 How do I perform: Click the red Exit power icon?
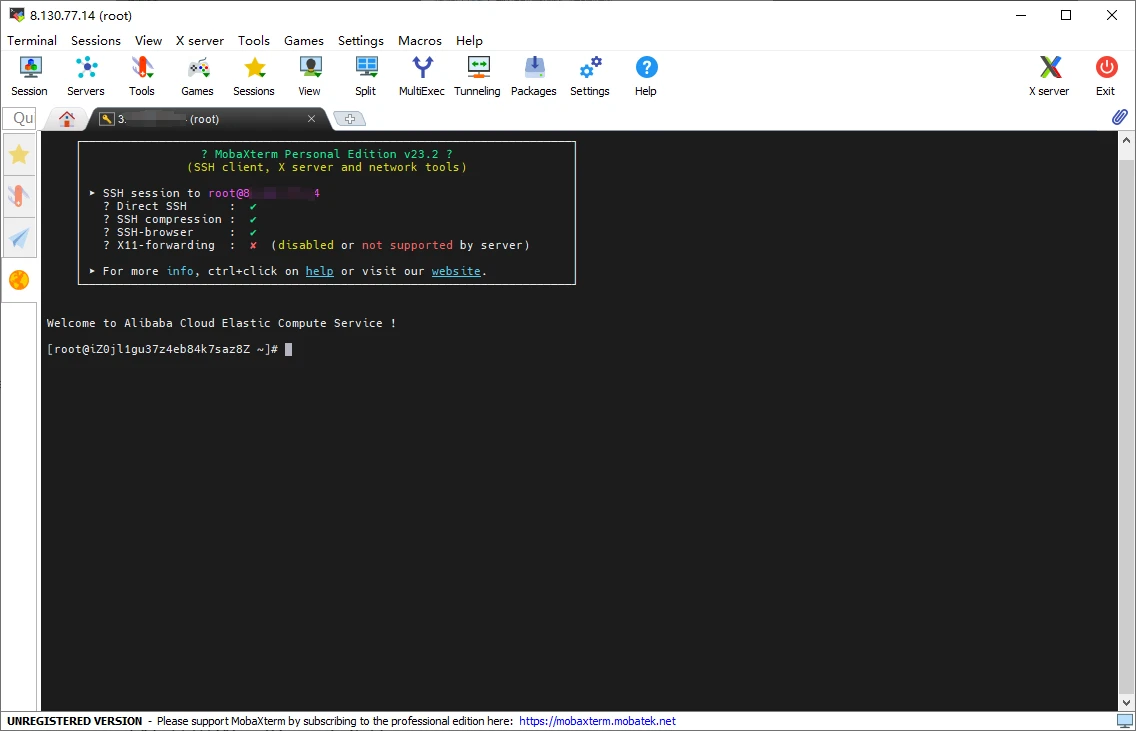(1106, 76)
